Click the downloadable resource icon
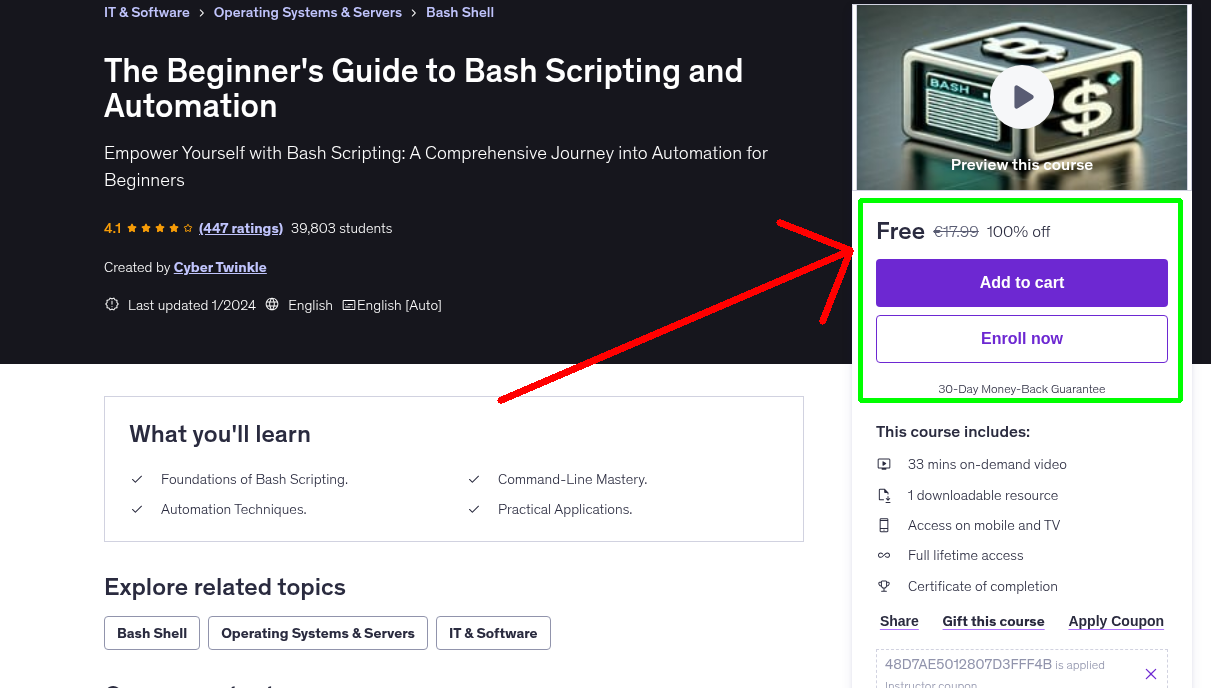The image size is (1211, 688). (x=884, y=494)
